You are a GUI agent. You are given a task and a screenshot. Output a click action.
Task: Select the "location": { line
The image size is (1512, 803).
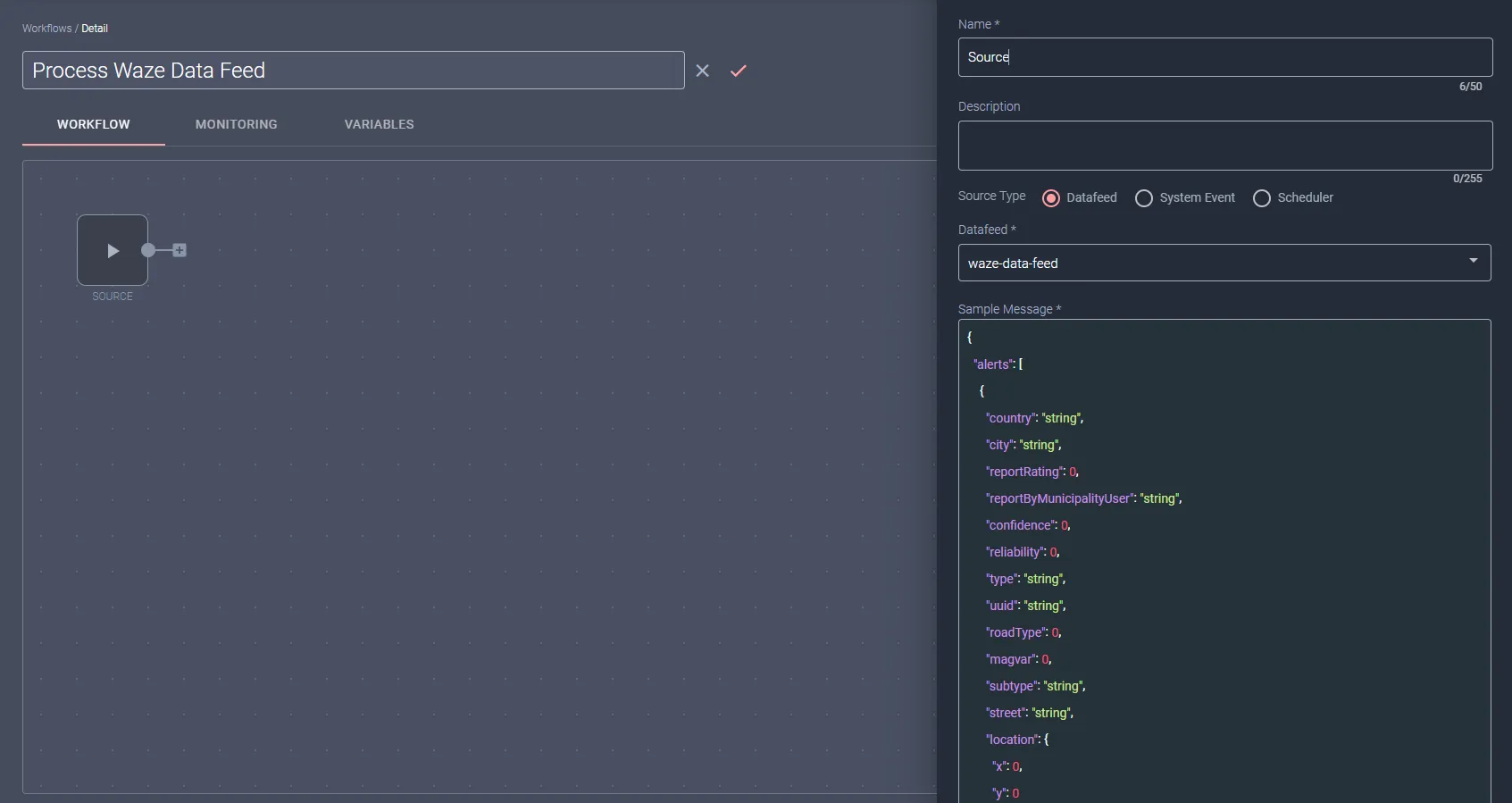[1017, 740]
